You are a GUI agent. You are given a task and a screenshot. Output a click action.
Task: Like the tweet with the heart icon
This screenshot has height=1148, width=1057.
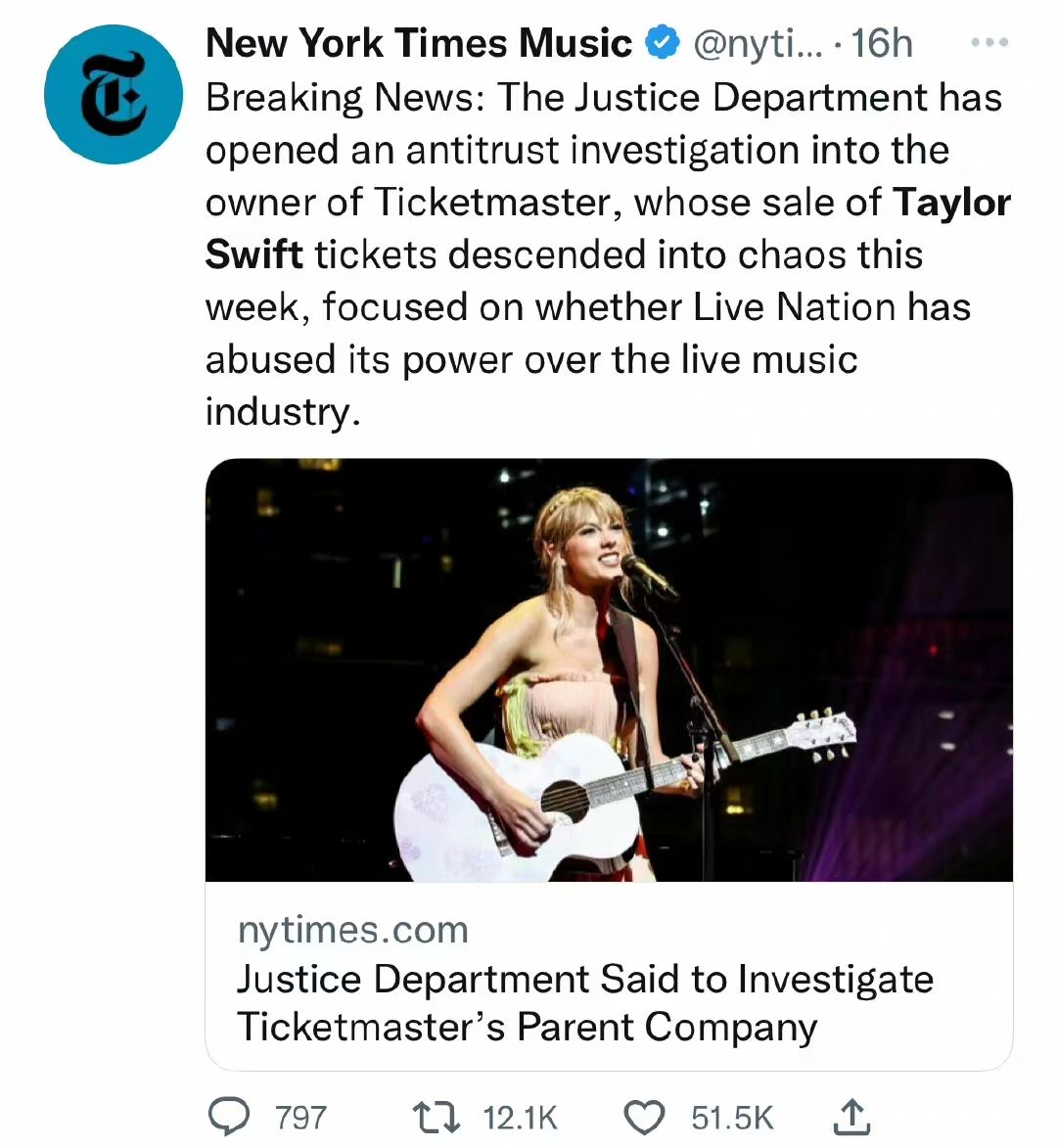[x=644, y=1117]
